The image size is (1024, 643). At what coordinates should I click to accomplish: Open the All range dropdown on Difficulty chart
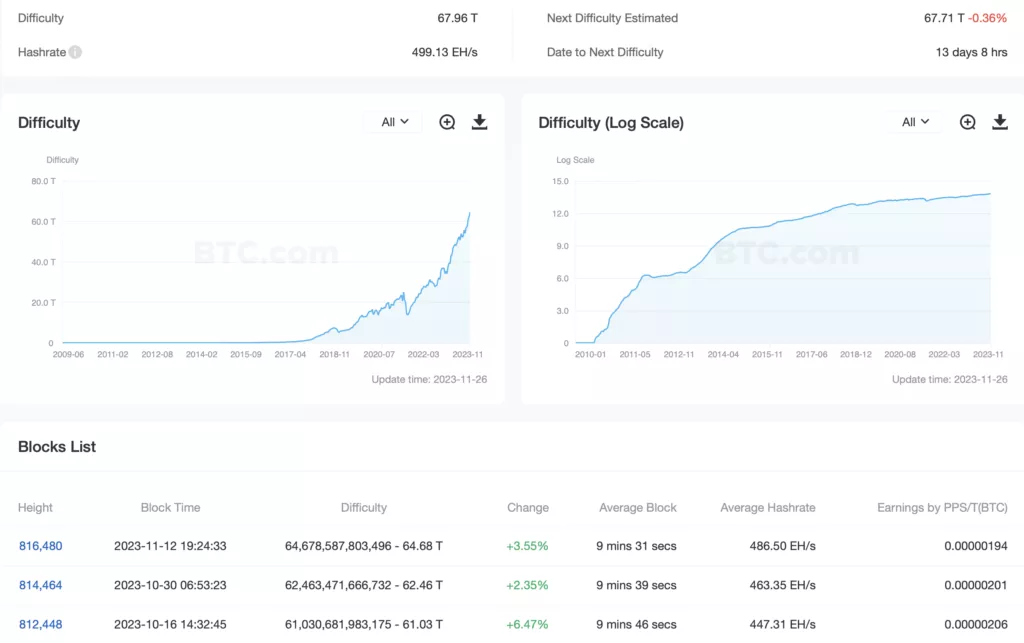394,122
